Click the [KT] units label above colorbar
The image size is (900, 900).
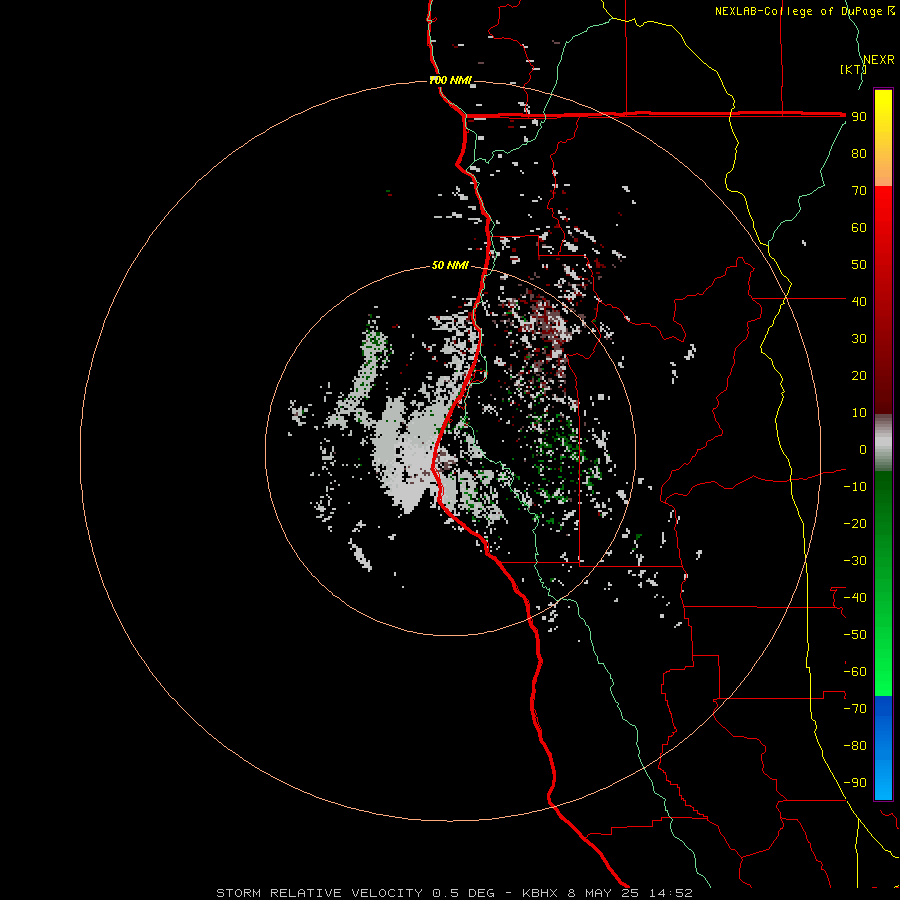coord(854,69)
